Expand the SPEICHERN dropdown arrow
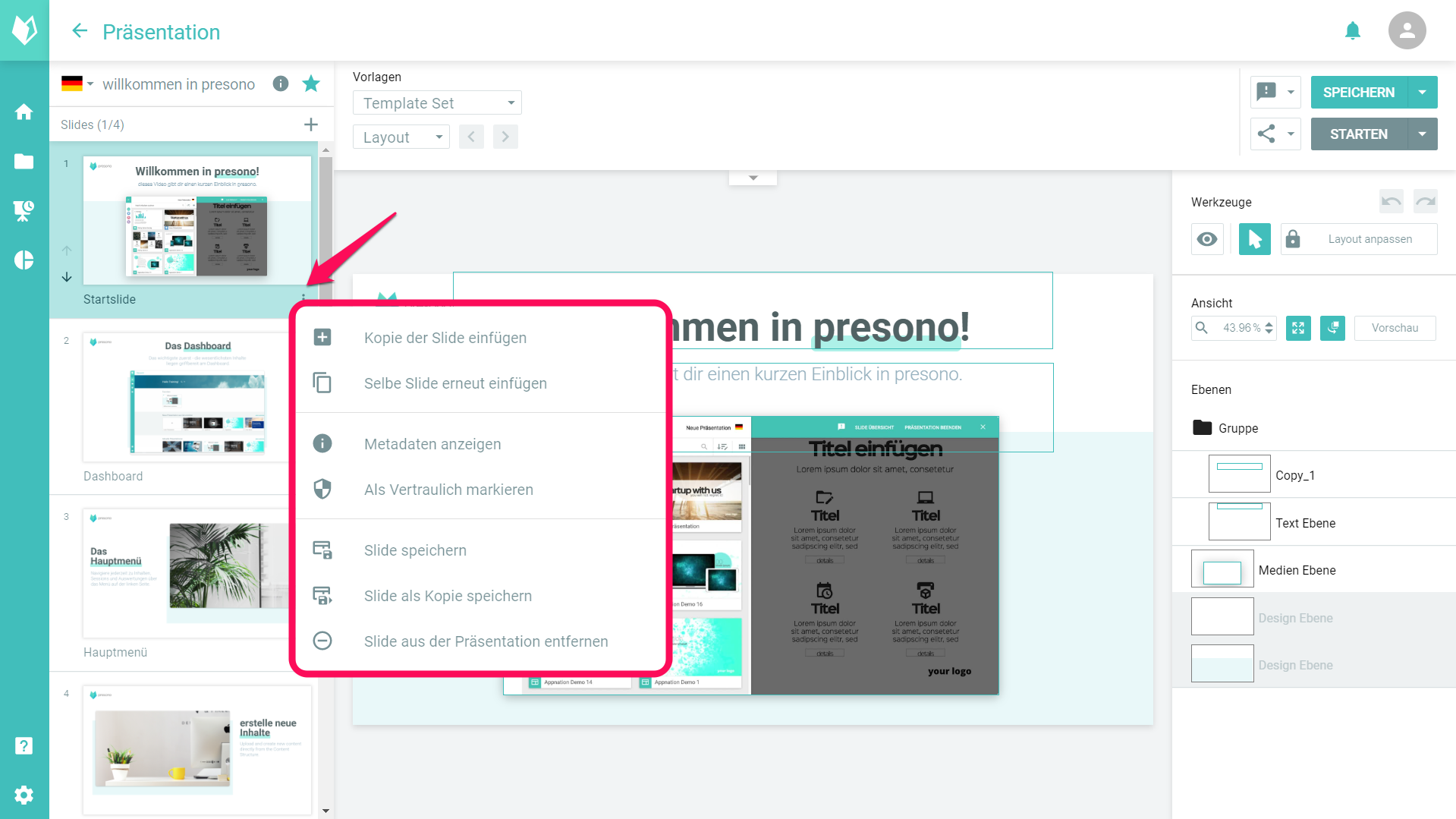This screenshot has width=1456, height=819. pos(1423,92)
